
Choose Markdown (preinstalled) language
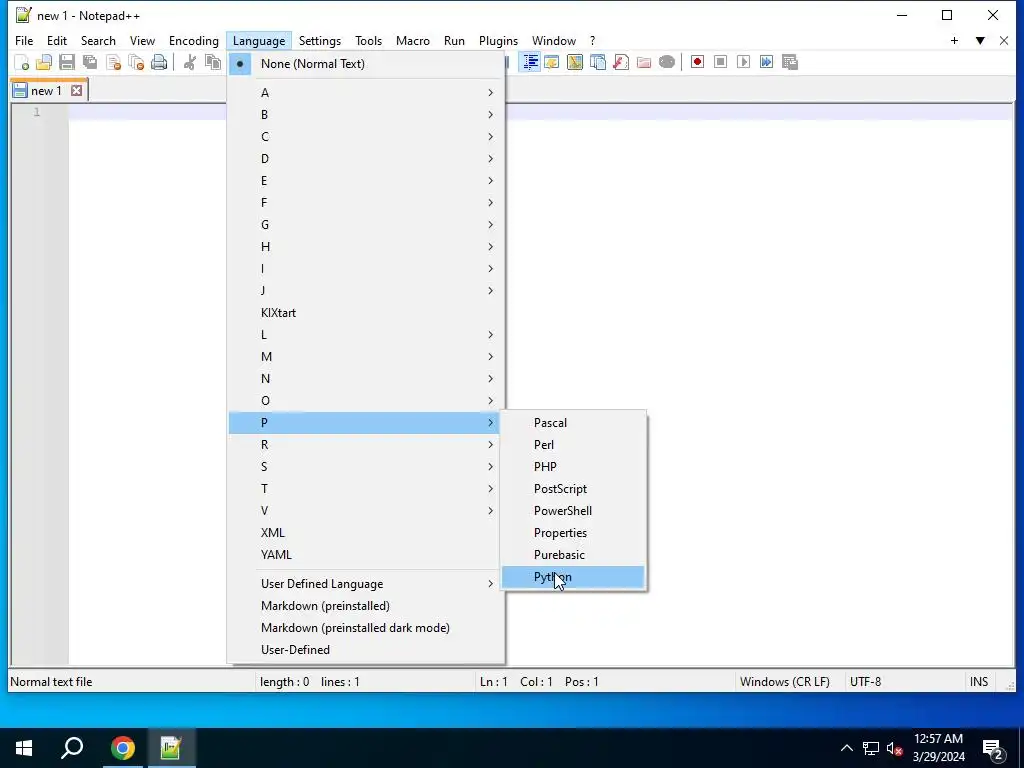(366, 606)
